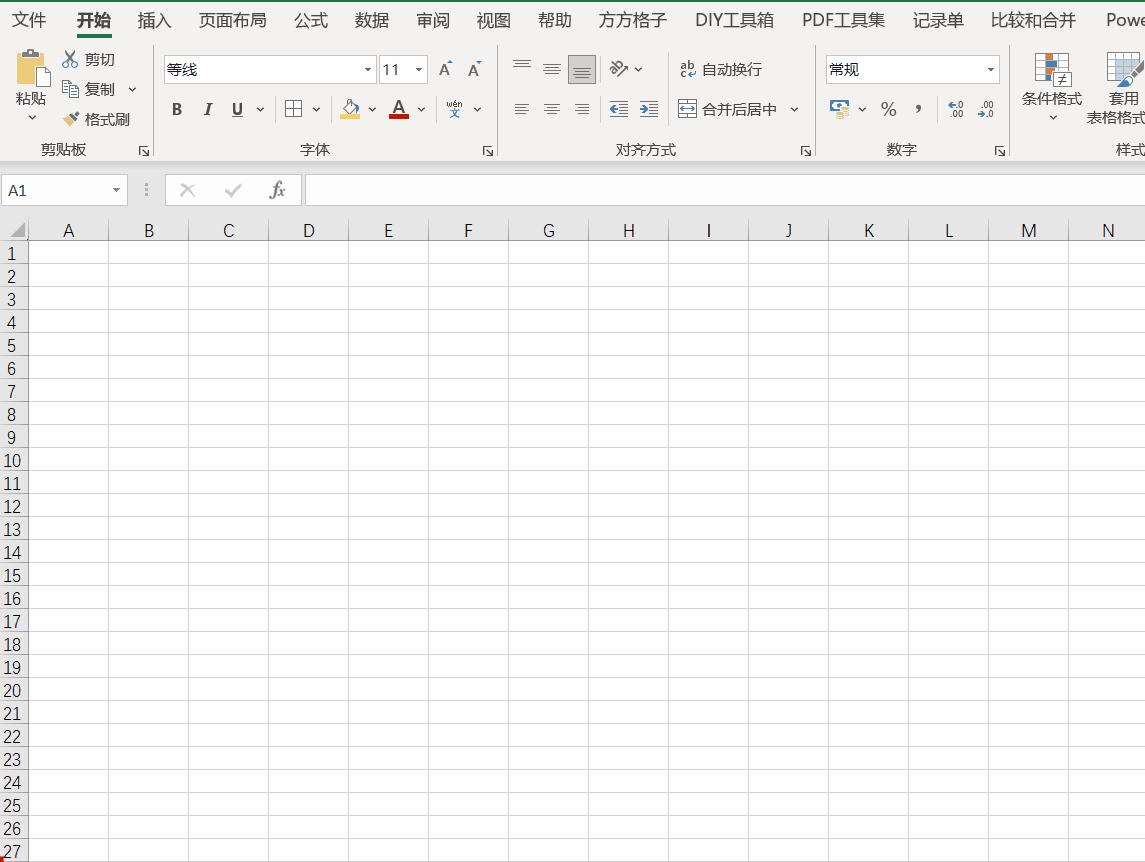
Task: Increase font size with the larger A icon
Action: 445,69
